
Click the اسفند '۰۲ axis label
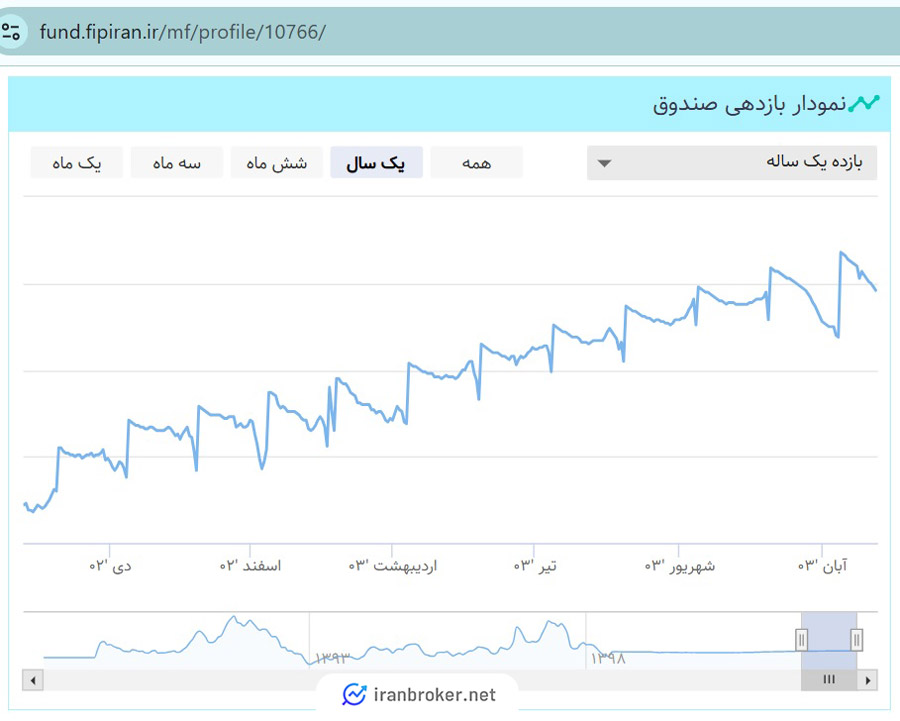pyautogui.click(x=250, y=566)
